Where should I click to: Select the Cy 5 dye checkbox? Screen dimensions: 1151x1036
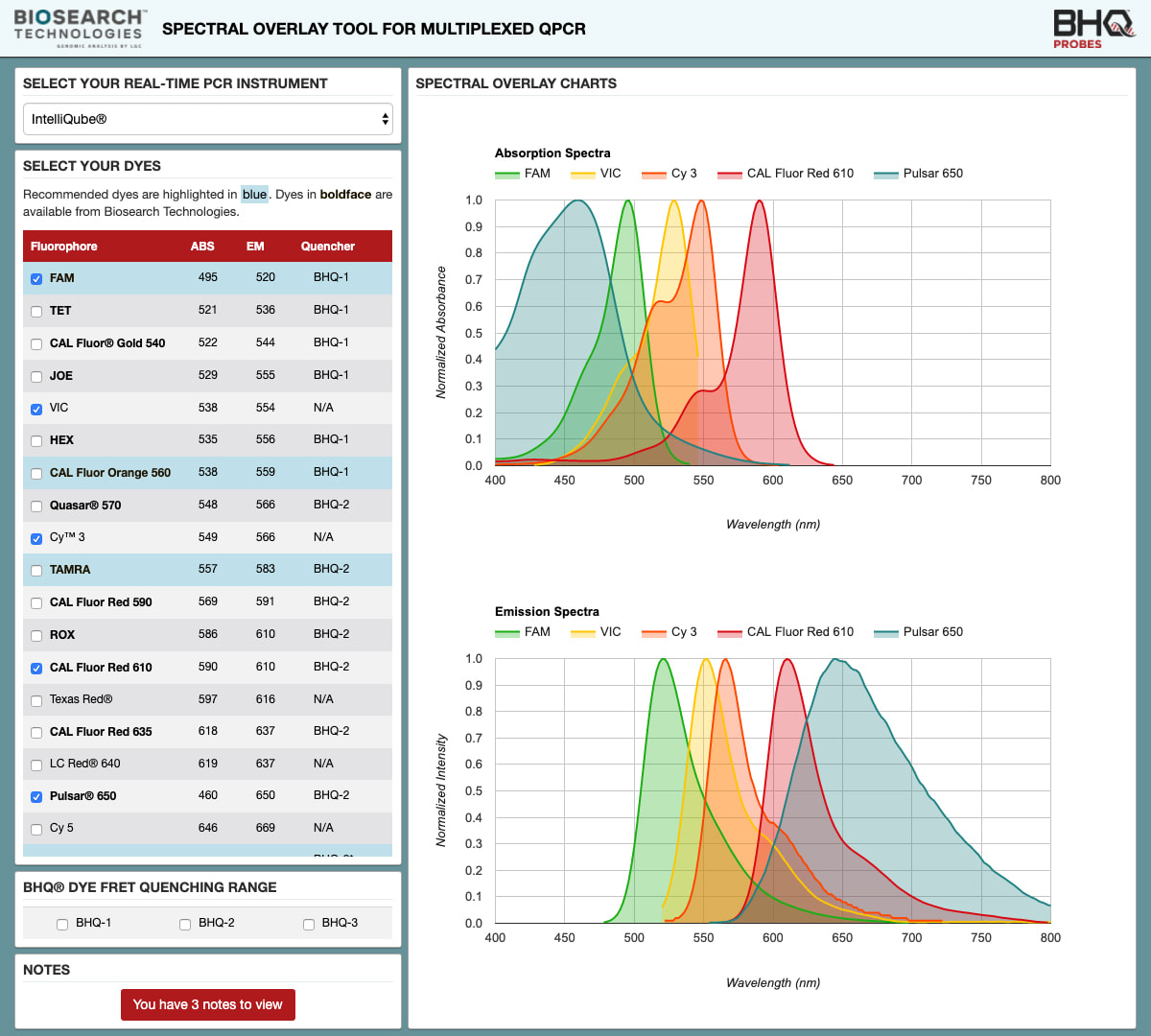(x=36, y=830)
